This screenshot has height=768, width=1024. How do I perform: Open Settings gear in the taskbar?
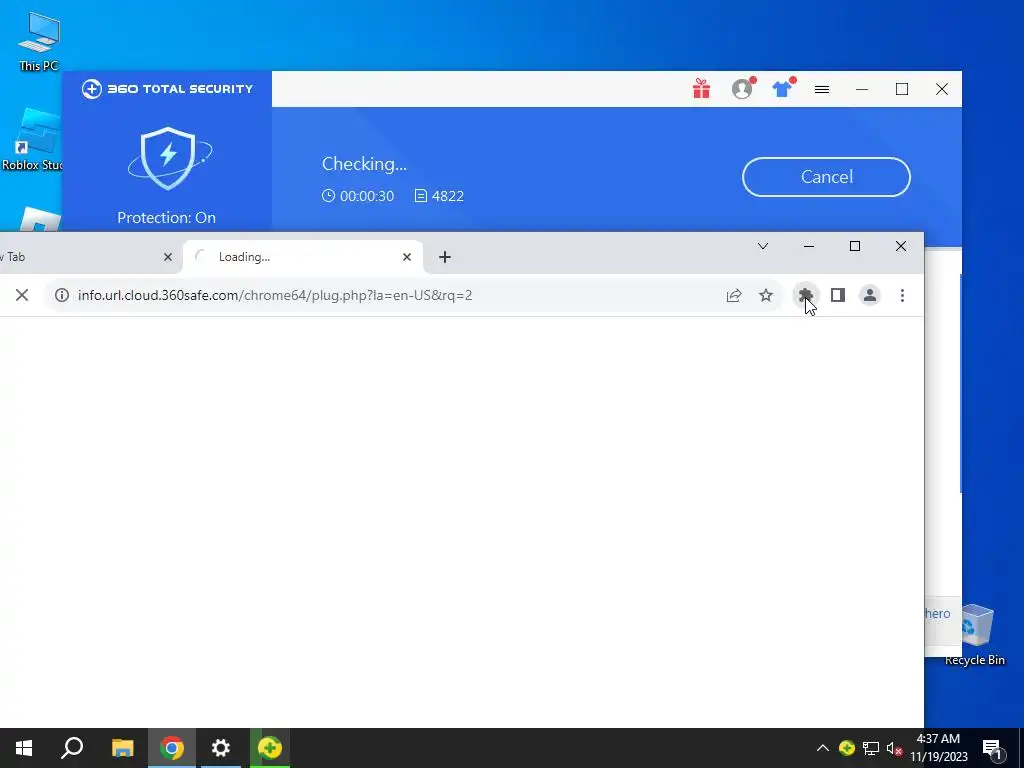[x=221, y=748]
